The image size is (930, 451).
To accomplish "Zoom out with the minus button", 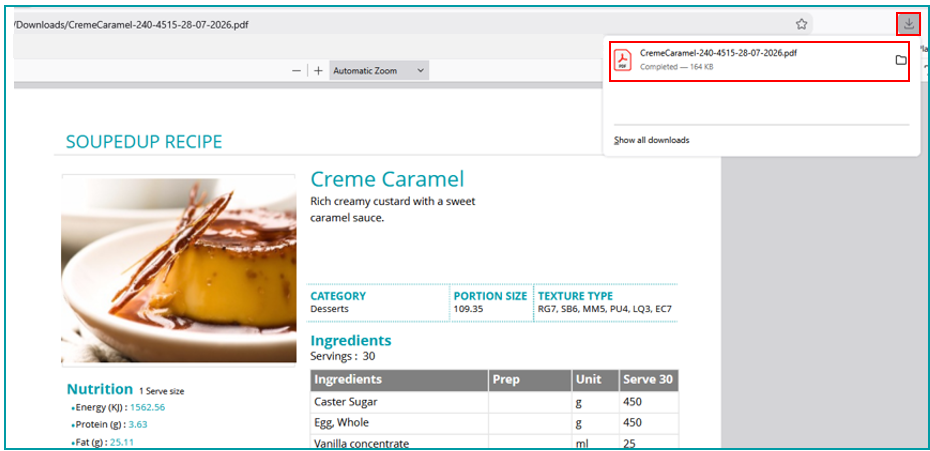I will [x=297, y=71].
